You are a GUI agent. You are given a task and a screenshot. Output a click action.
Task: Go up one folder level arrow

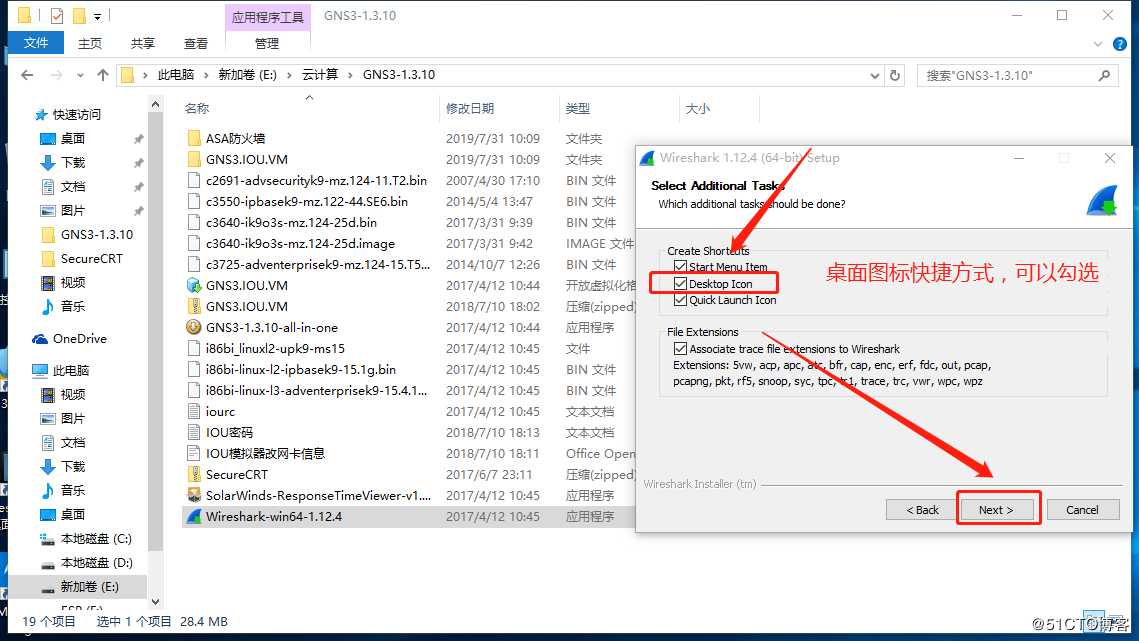[103, 75]
